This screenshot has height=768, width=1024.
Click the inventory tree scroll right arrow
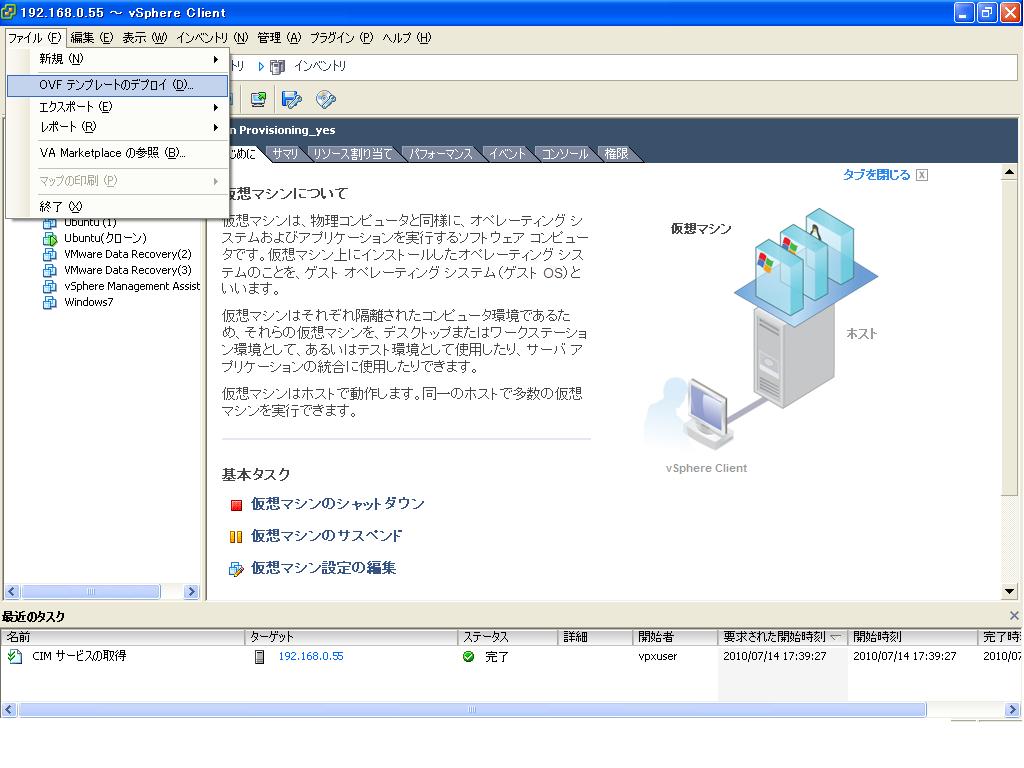coord(191,592)
